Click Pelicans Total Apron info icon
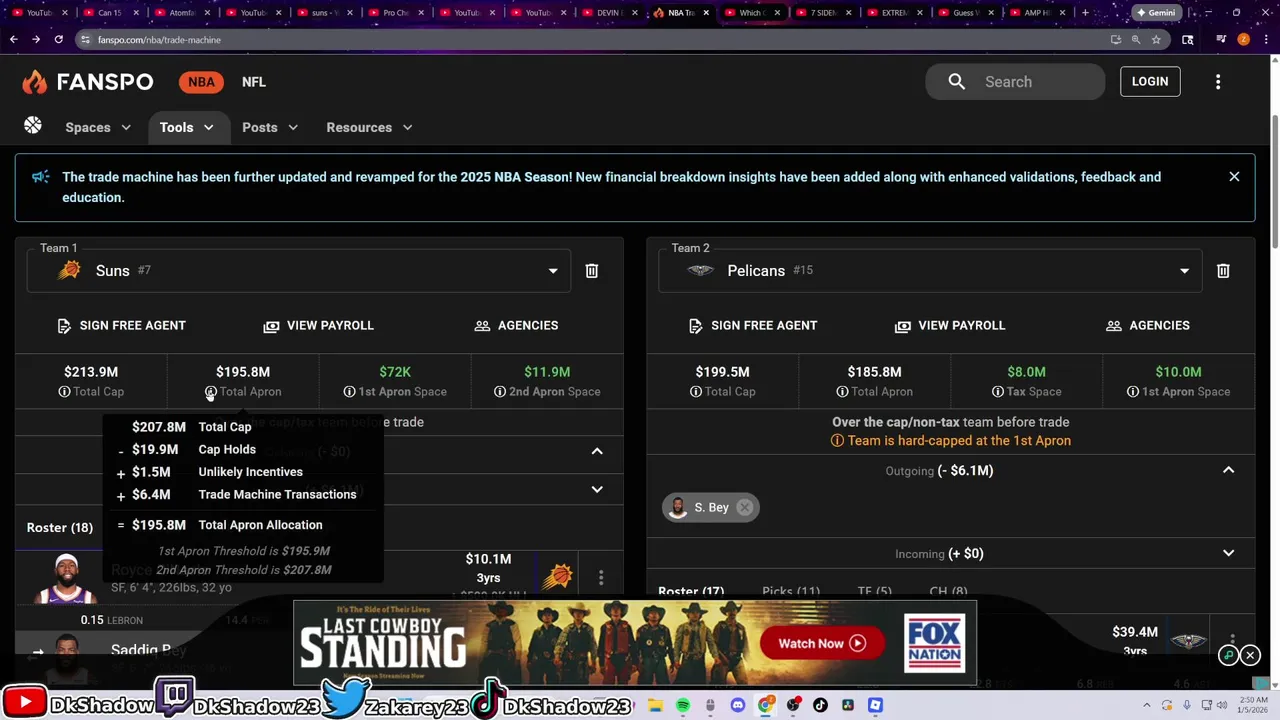1280x720 pixels. (842, 392)
